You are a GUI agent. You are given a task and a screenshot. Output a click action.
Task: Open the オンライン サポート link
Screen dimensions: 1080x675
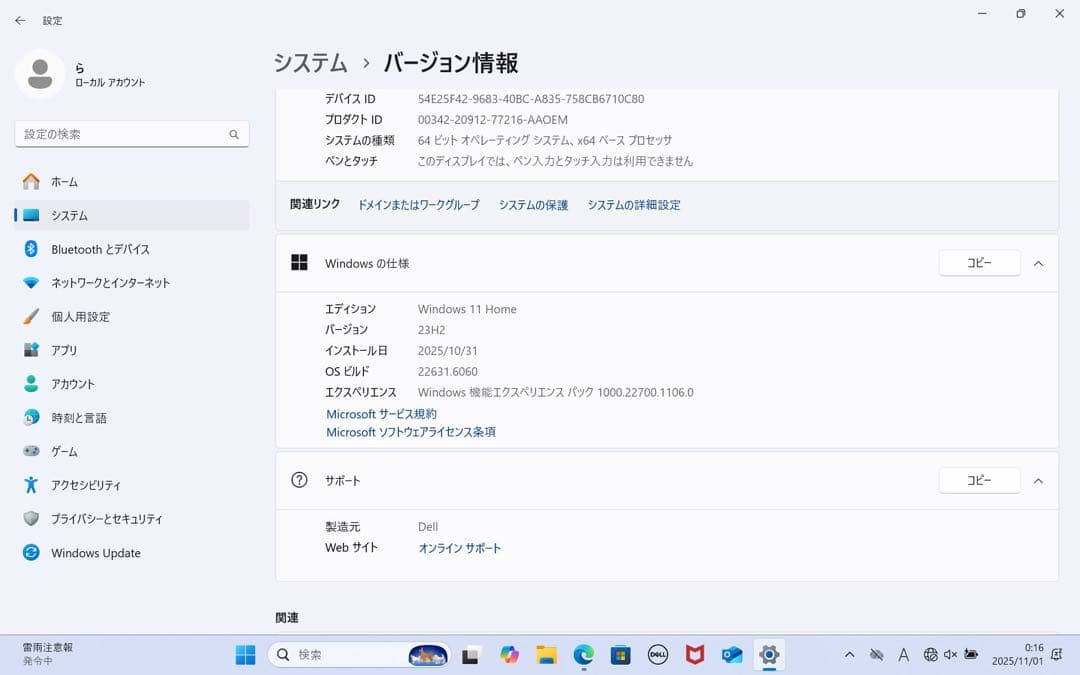click(x=459, y=548)
